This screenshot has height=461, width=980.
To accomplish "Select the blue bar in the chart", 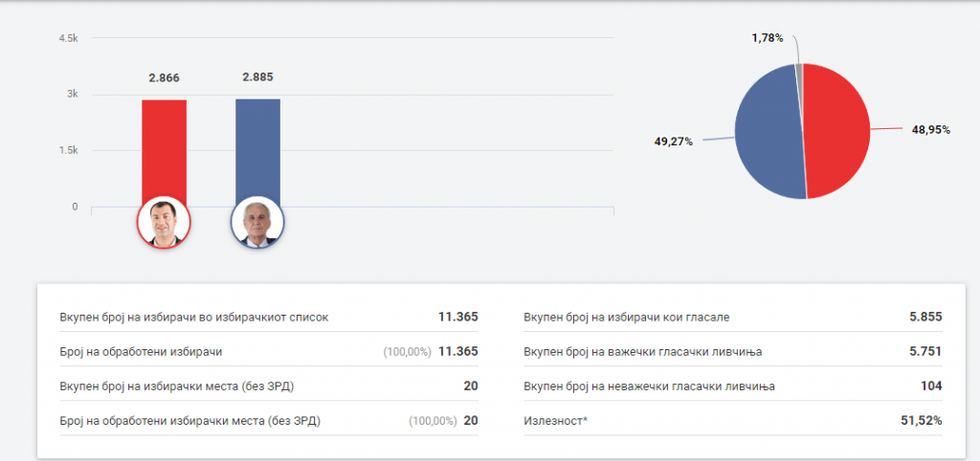I will tap(258, 150).
